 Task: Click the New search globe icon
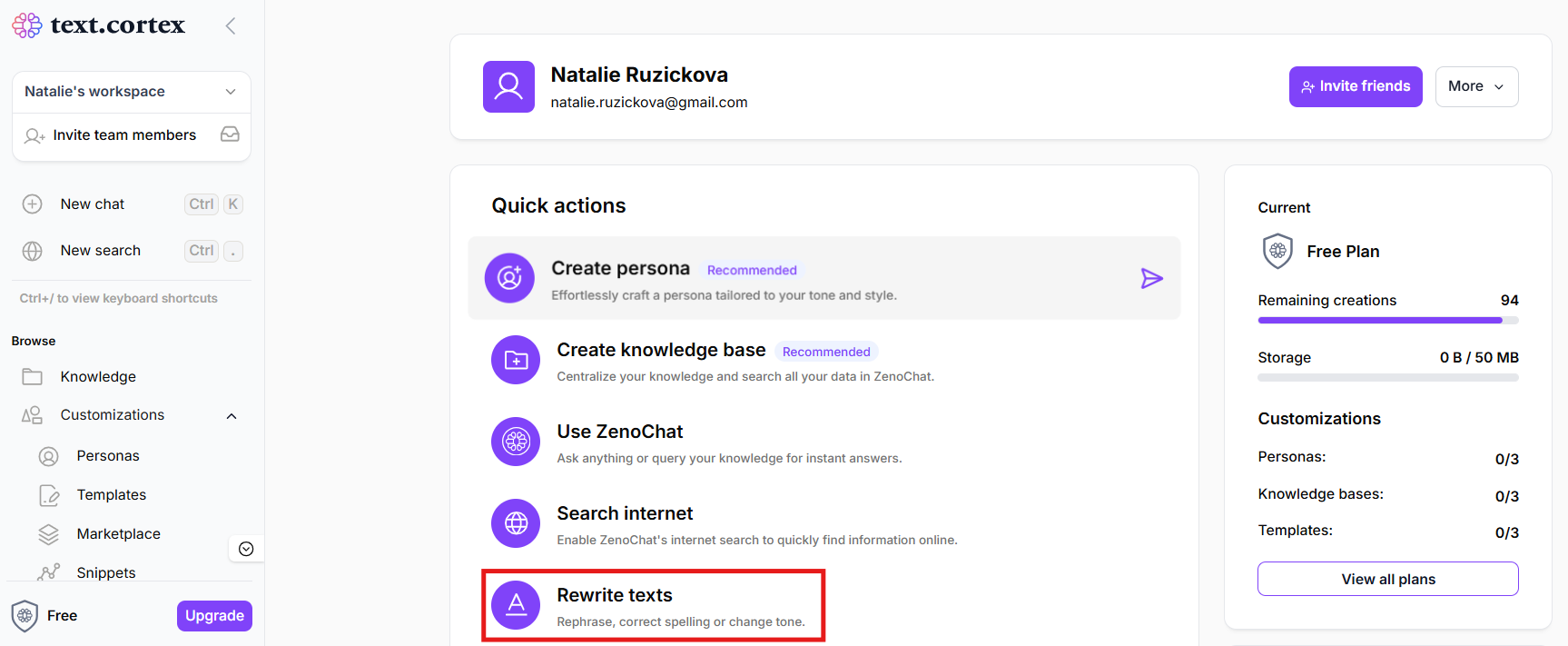click(x=33, y=251)
